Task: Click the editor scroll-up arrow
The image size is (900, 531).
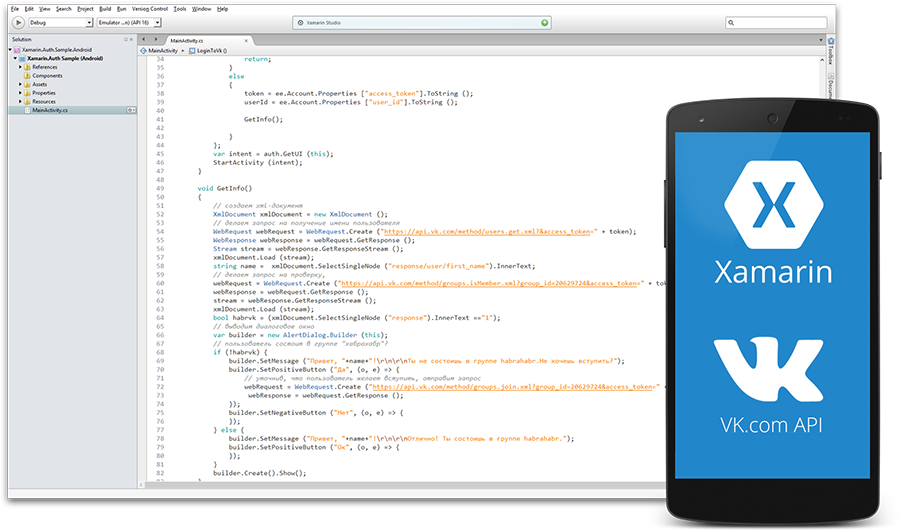Action: (x=822, y=60)
